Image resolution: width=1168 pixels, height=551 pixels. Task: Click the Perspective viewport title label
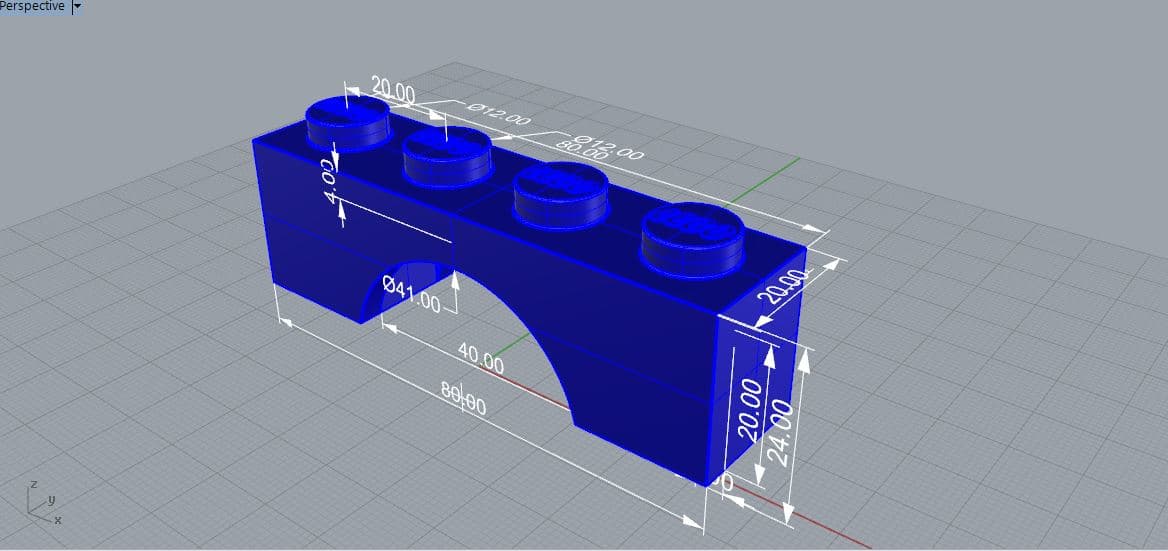click(x=32, y=6)
